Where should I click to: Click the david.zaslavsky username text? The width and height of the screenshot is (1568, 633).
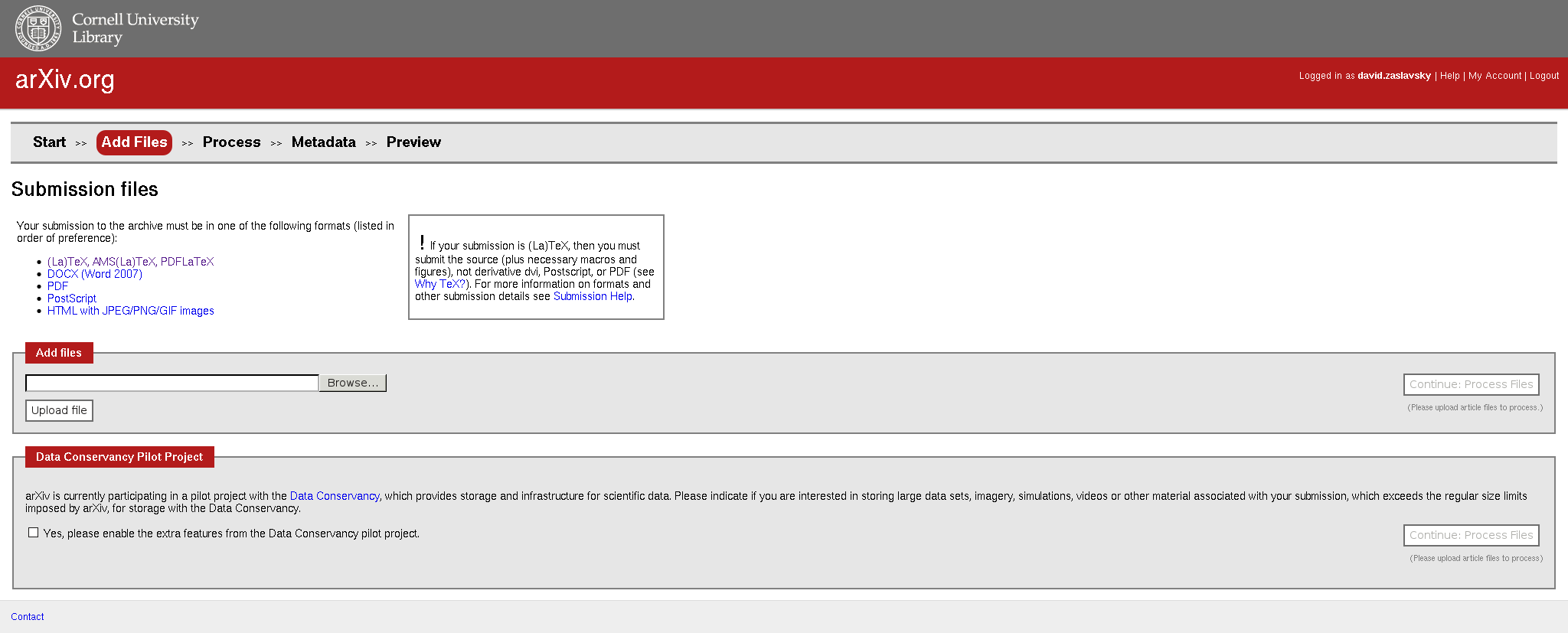[x=1394, y=76]
